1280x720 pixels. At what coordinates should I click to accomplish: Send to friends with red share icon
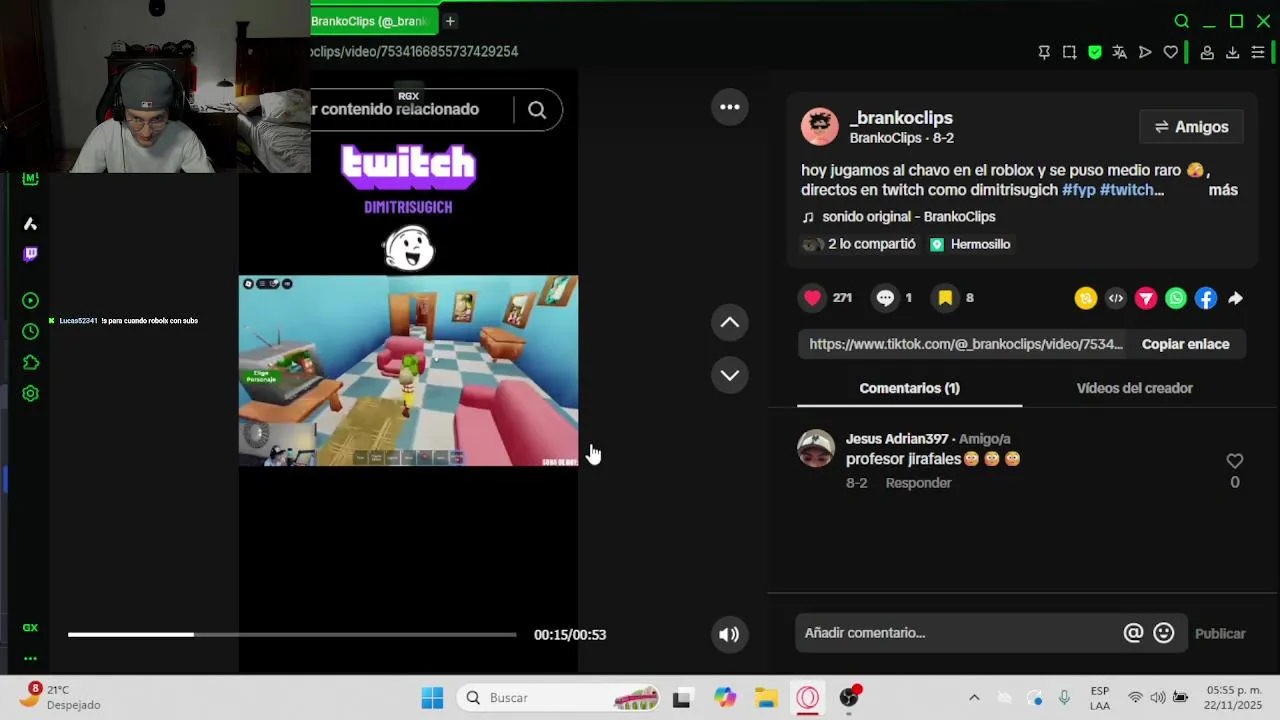coord(1146,298)
